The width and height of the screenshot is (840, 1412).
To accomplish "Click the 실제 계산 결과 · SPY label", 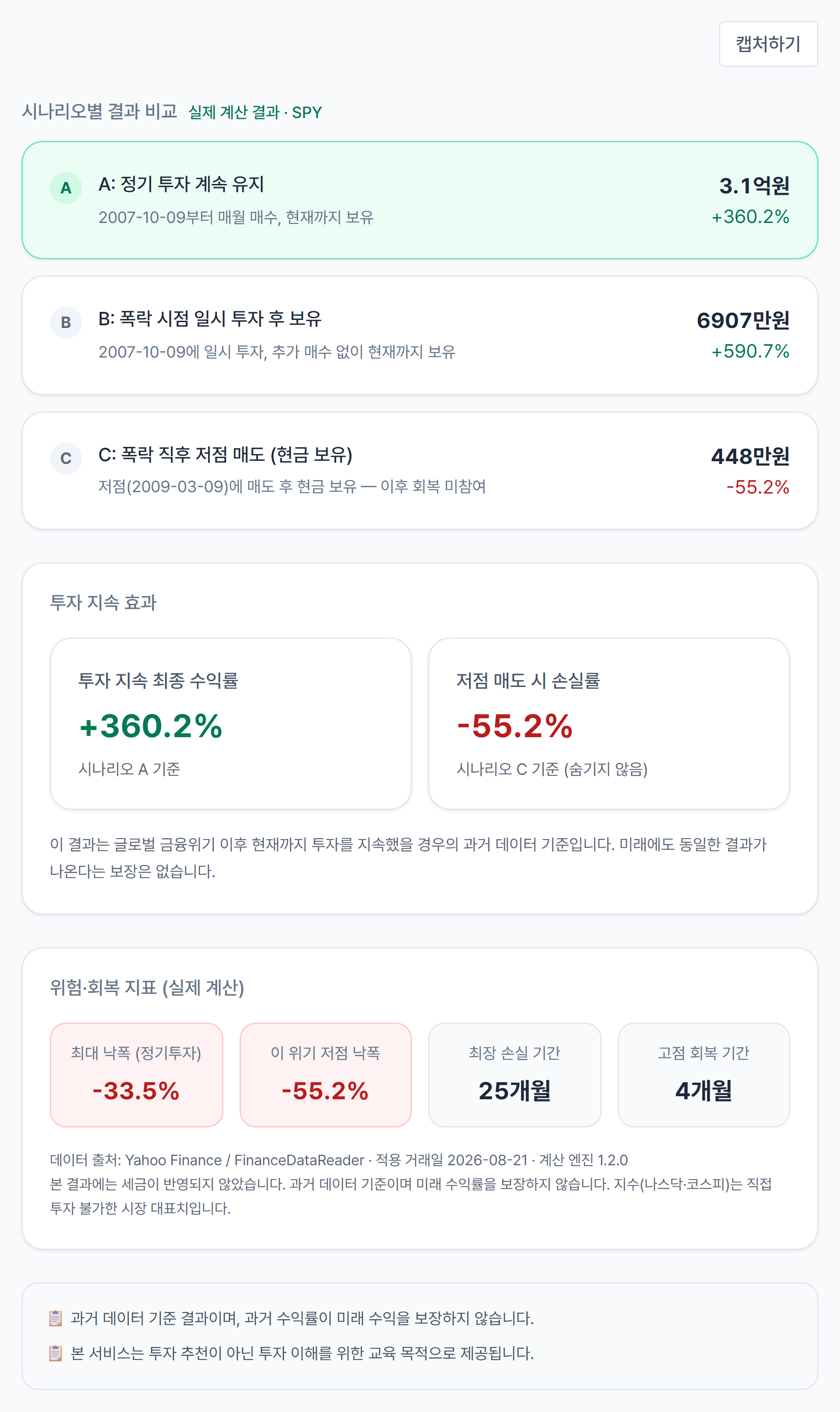I will [255, 112].
